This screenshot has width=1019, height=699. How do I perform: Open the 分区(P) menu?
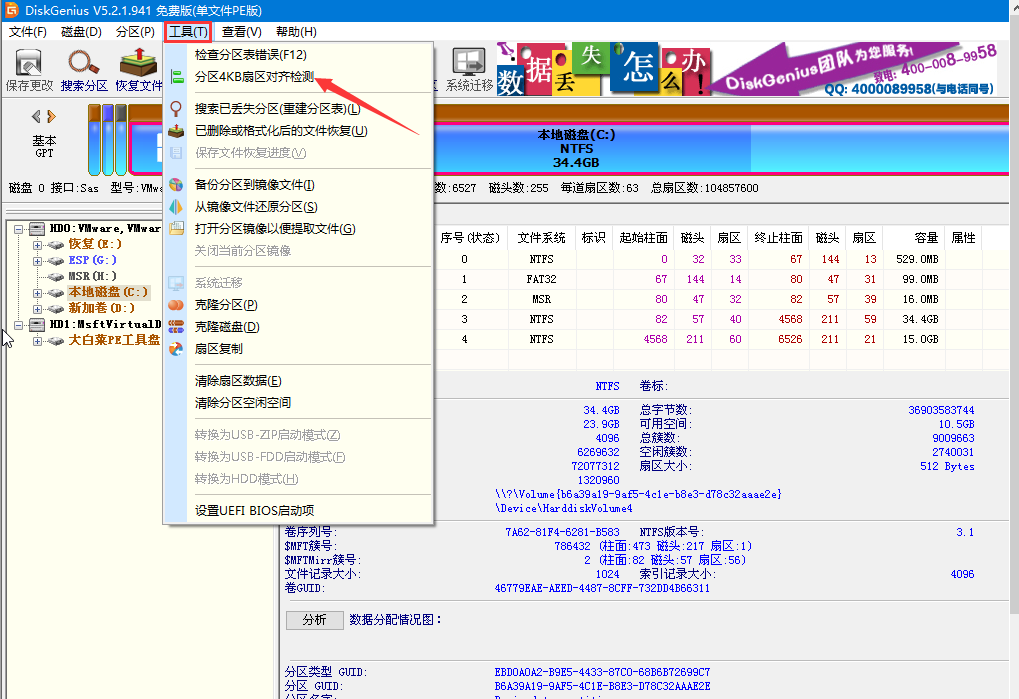135,32
